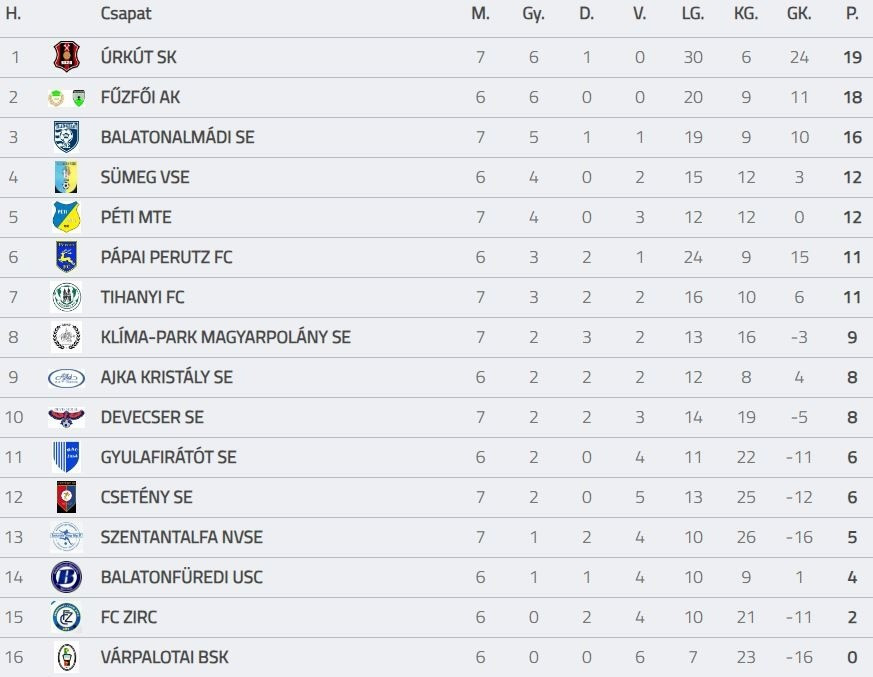Click the Tihanyi FC round emblem

coord(66,297)
